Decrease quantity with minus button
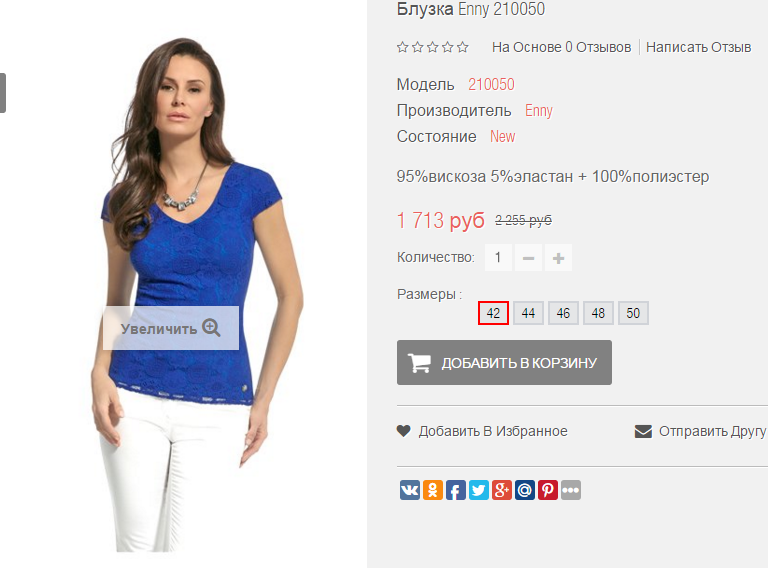The image size is (768, 568). tap(528, 258)
